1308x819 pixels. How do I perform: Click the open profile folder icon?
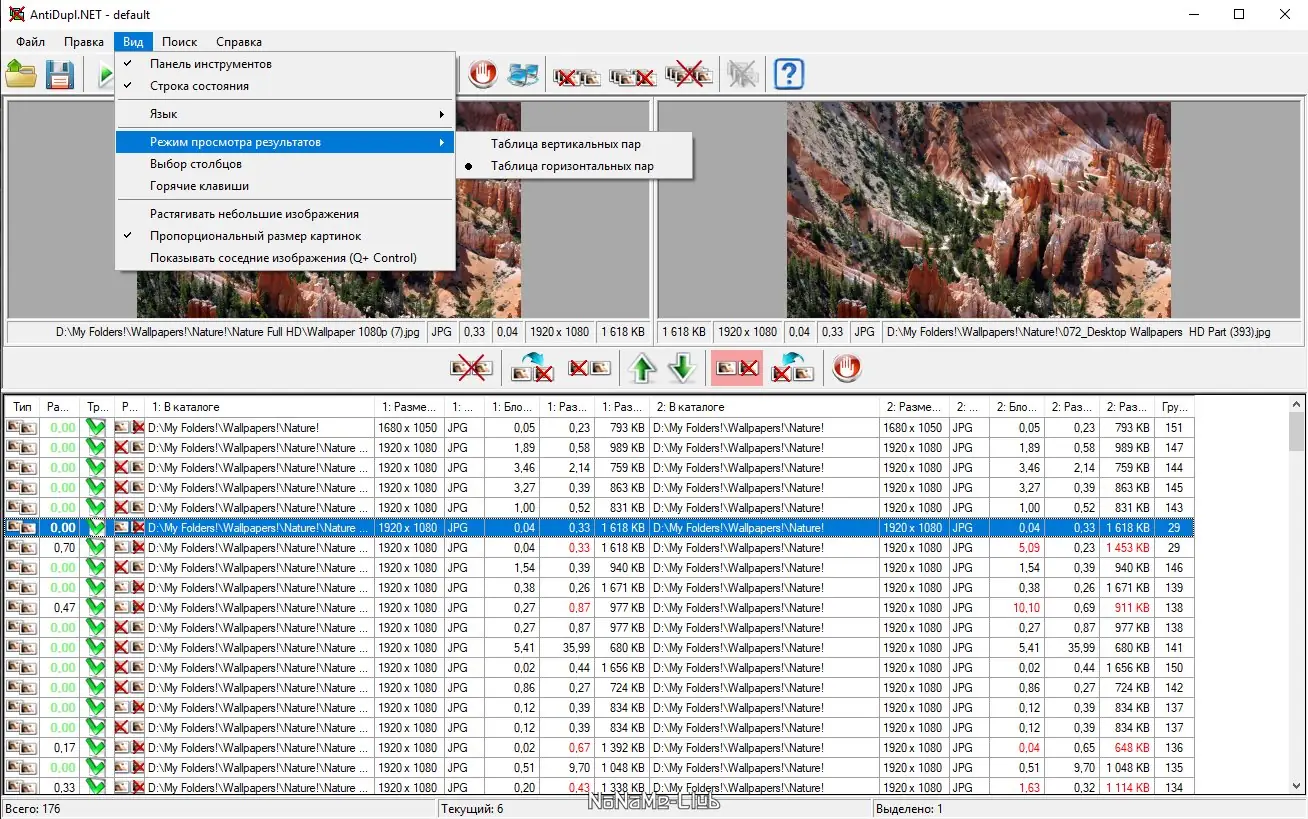pos(21,74)
